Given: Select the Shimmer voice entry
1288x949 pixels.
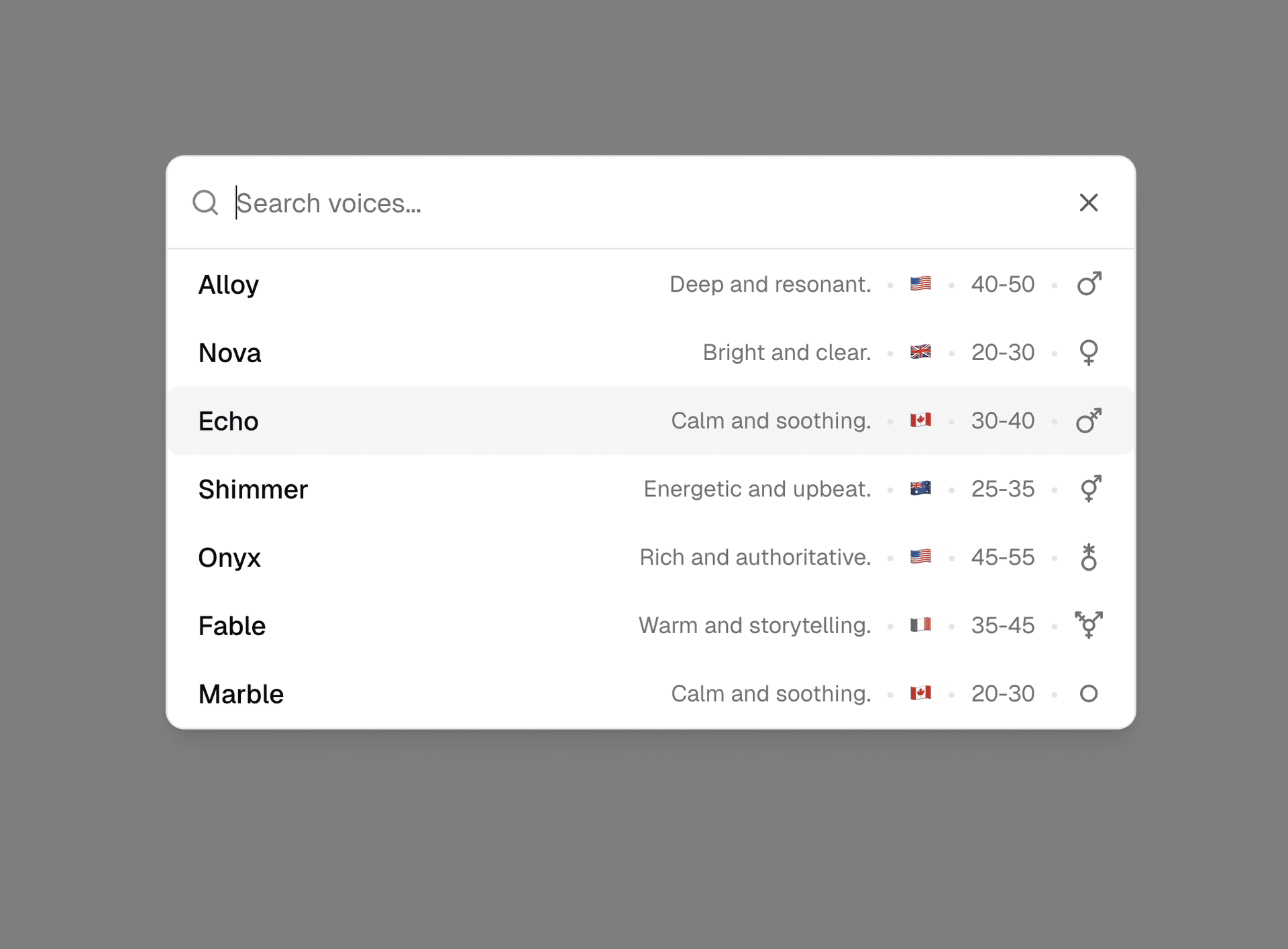Looking at the screenshot, I should click(253, 490).
